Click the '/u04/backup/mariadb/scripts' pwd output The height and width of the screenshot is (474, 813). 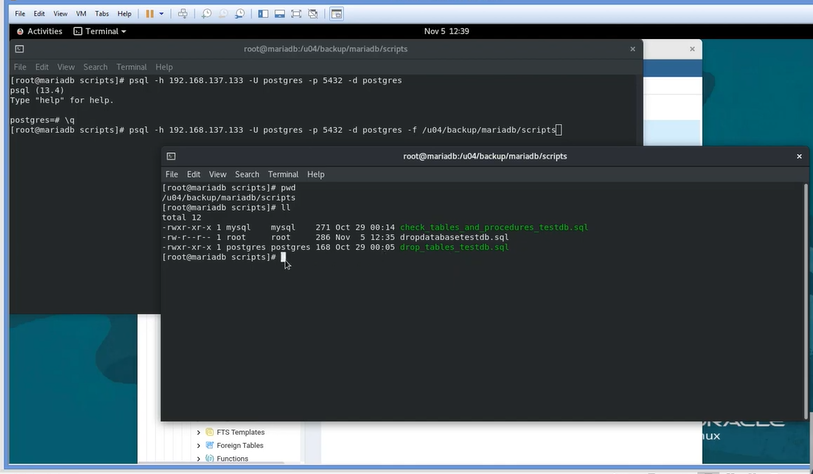click(x=229, y=198)
